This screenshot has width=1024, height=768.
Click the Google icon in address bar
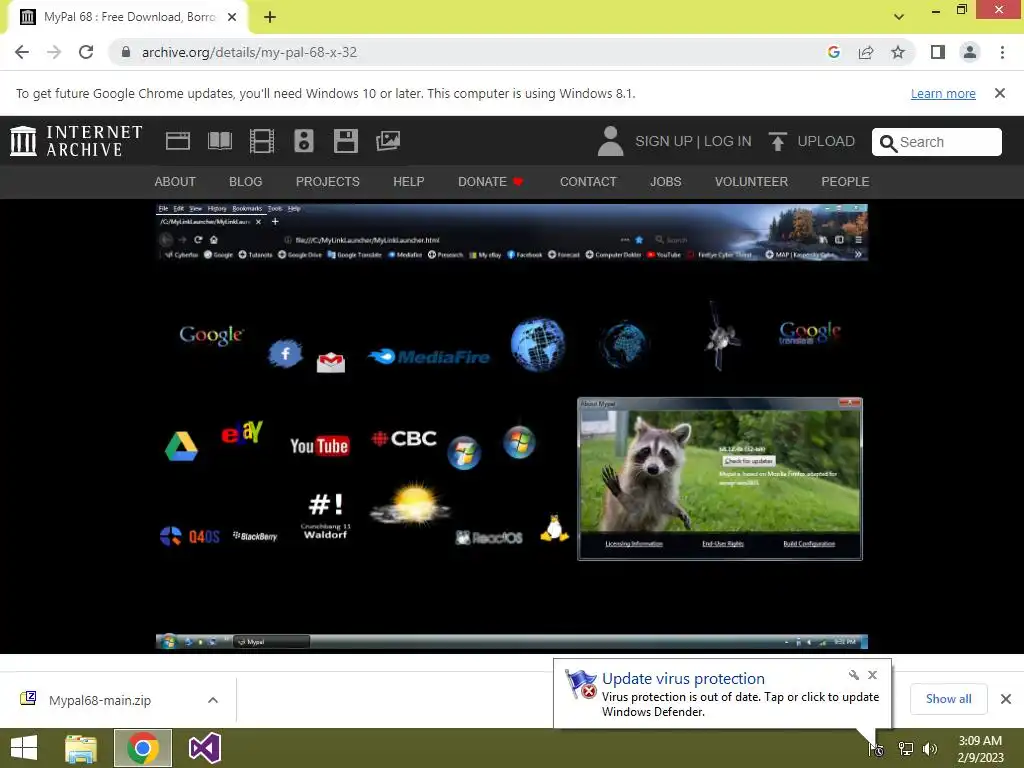[833, 52]
